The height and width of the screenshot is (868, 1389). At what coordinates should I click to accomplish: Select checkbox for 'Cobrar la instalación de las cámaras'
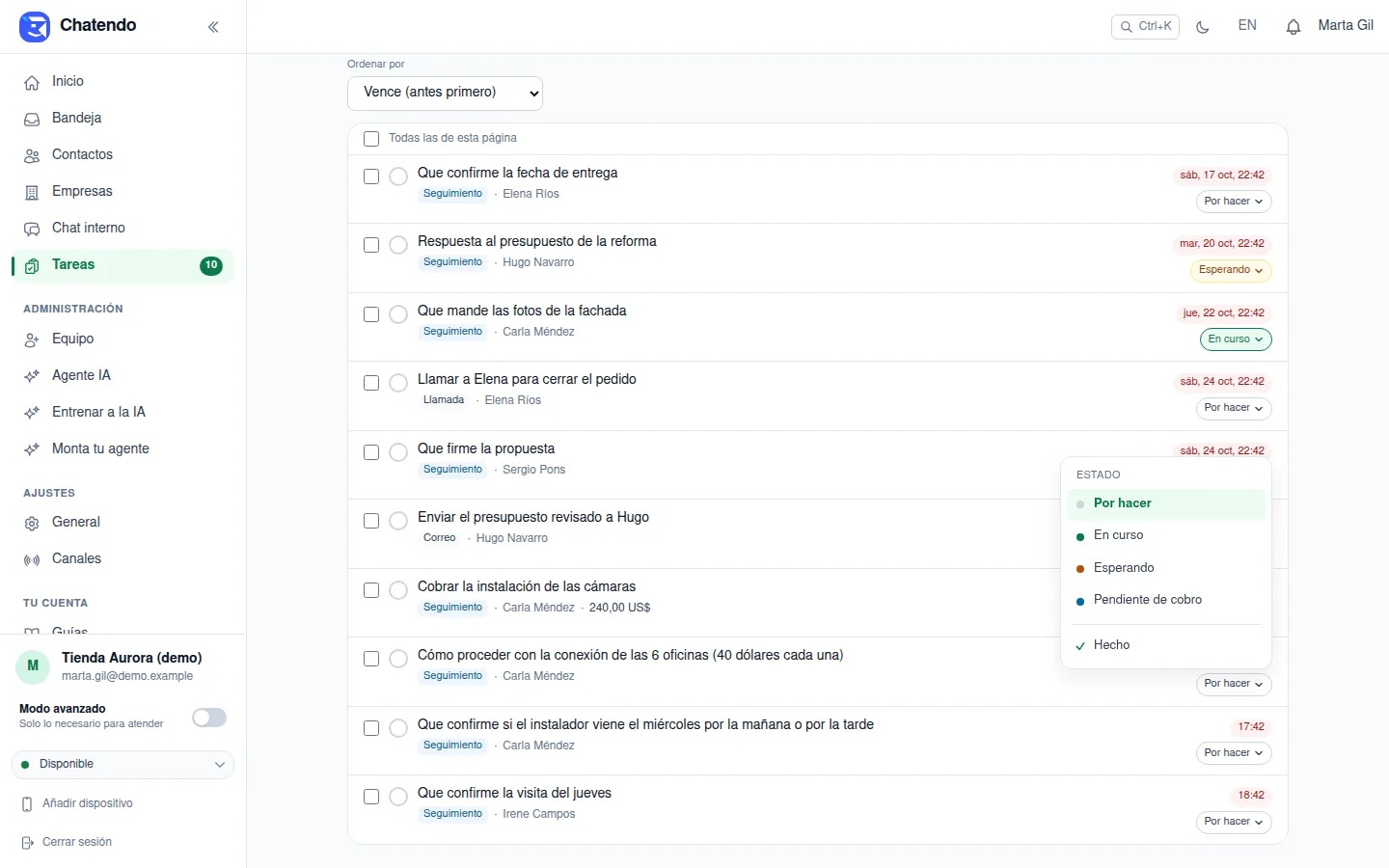click(371, 590)
